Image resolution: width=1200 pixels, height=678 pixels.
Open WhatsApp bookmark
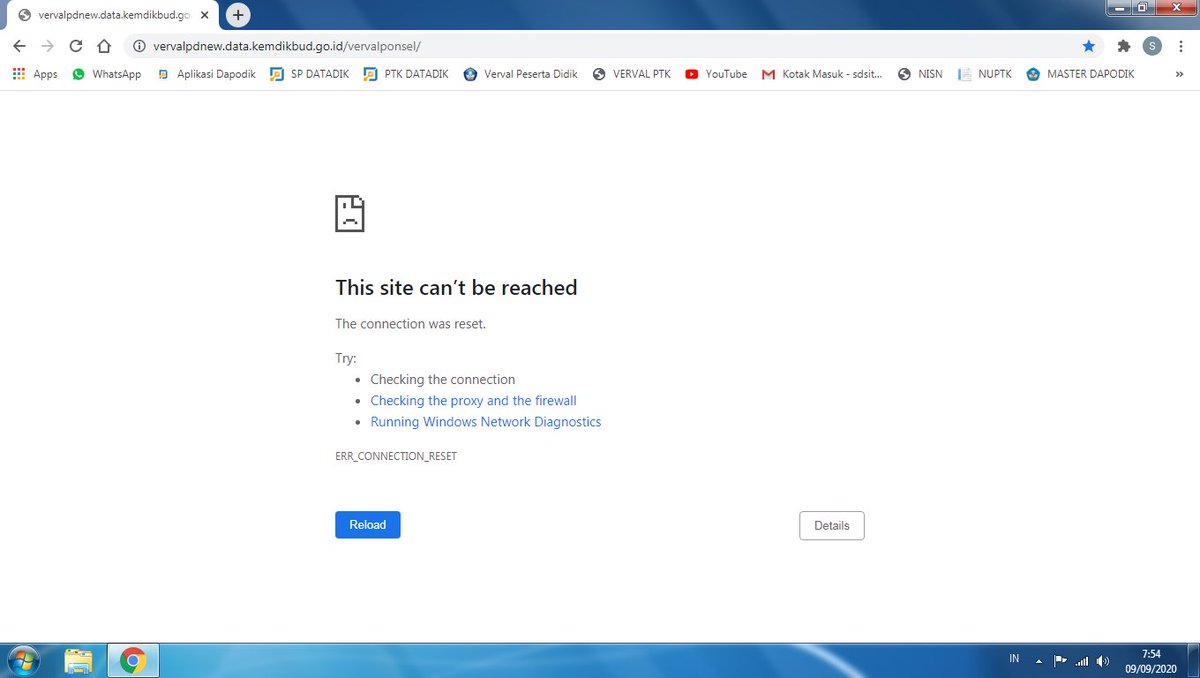(107, 74)
